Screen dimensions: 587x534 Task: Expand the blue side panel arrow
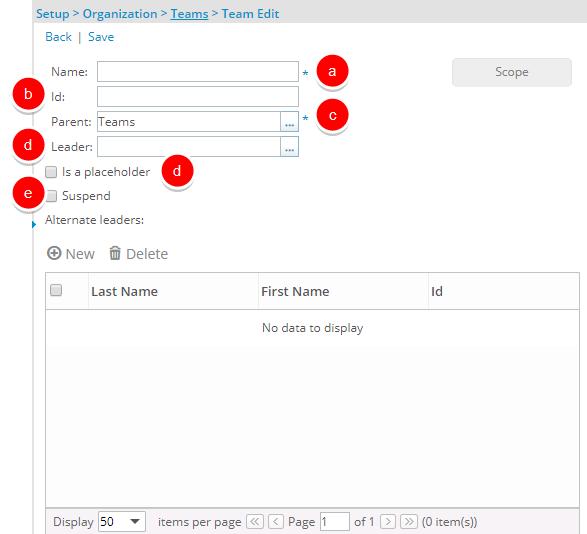pyautogui.click(x=34, y=225)
